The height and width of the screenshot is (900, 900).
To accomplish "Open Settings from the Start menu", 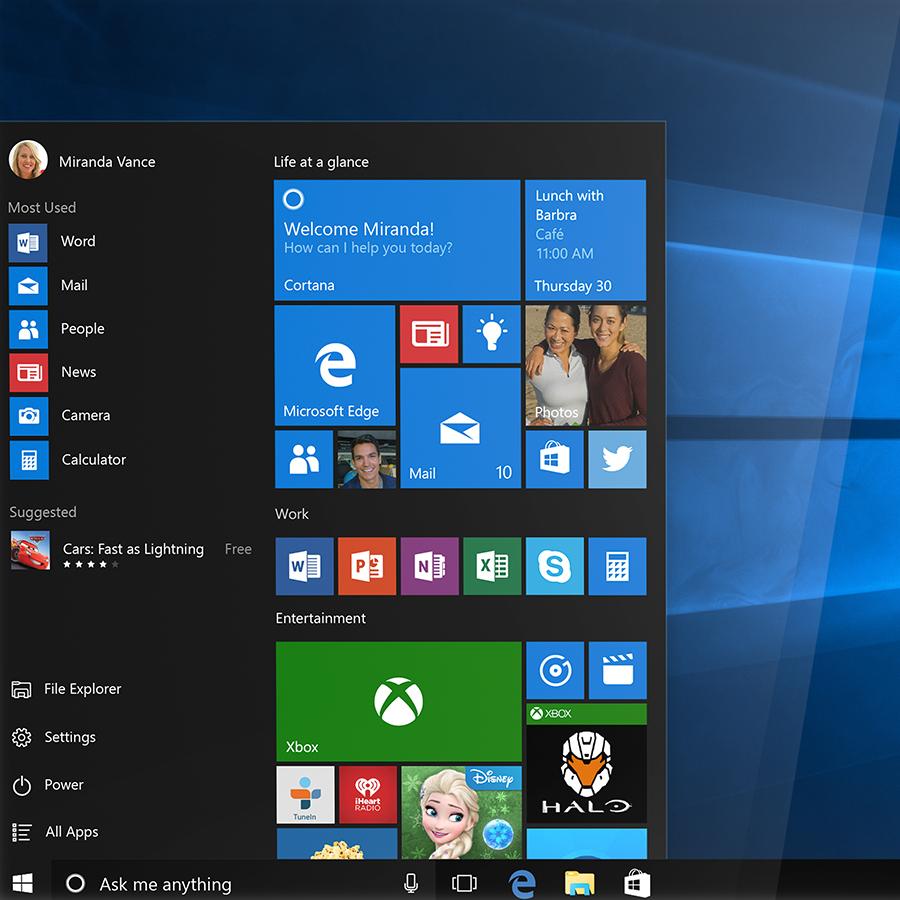I will pos(68,737).
